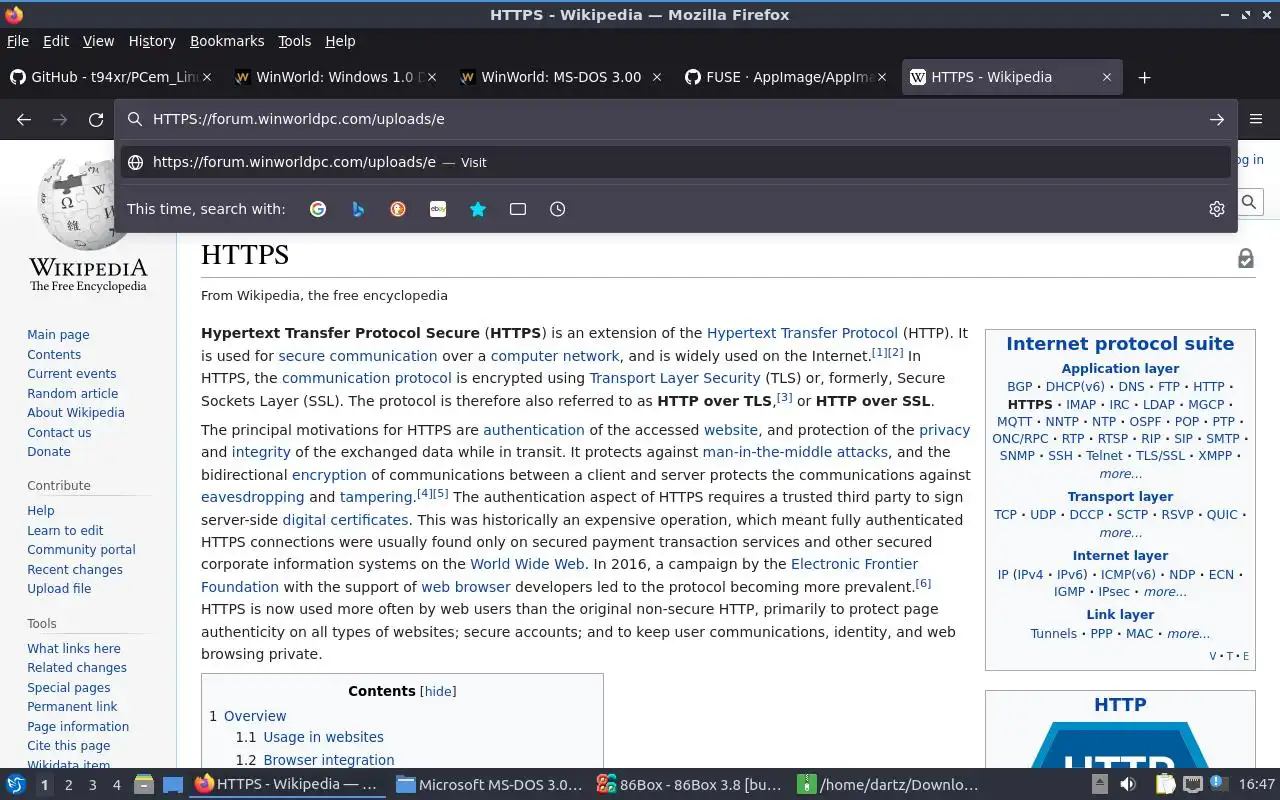Viewport: 1280px width, 800px height.
Task: Switch to WinWorld: MS-DOS 3.00 tab
Action: pos(561,77)
